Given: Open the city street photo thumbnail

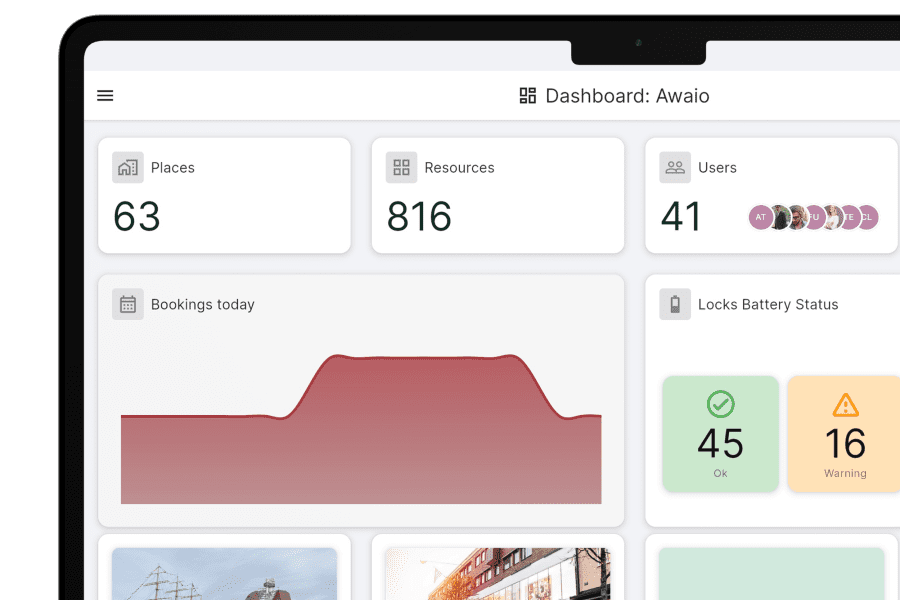Looking at the screenshot, I should [498, 575].
